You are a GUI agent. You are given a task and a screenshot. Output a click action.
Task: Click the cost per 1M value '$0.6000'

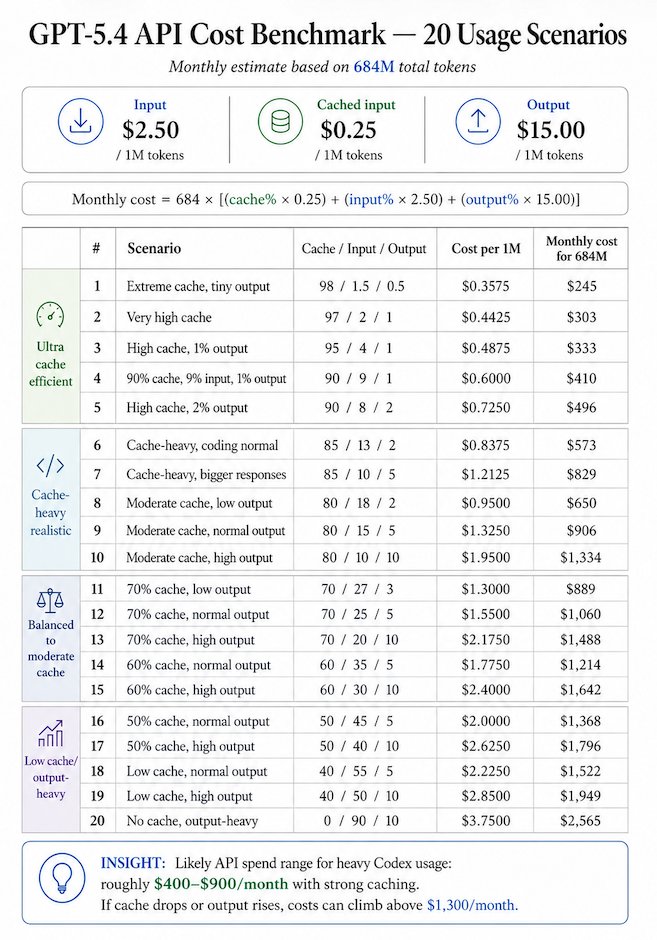486,379
